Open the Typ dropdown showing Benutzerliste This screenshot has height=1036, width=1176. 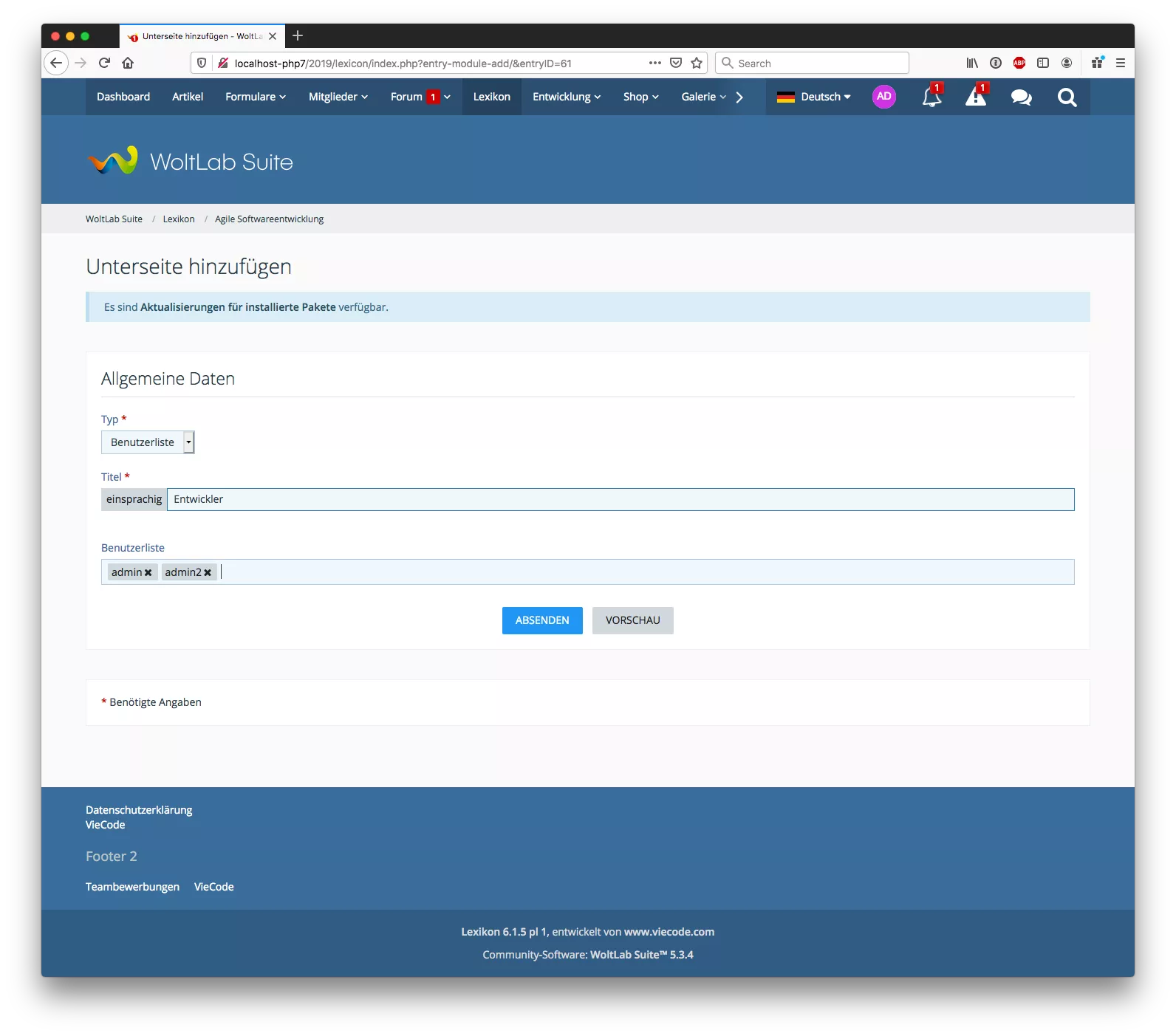tap(148, 442)
